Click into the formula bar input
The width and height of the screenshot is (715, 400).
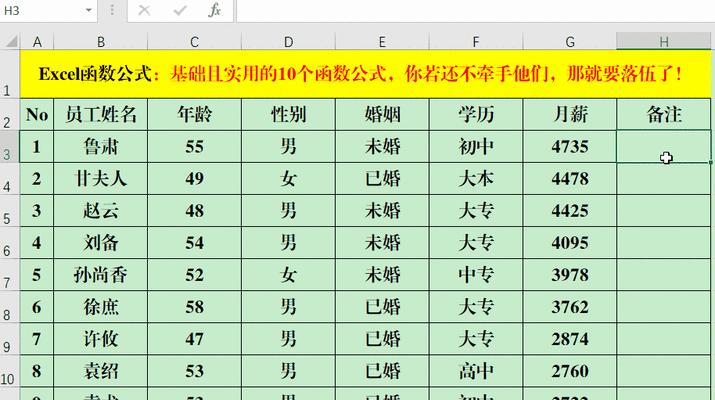475,10
